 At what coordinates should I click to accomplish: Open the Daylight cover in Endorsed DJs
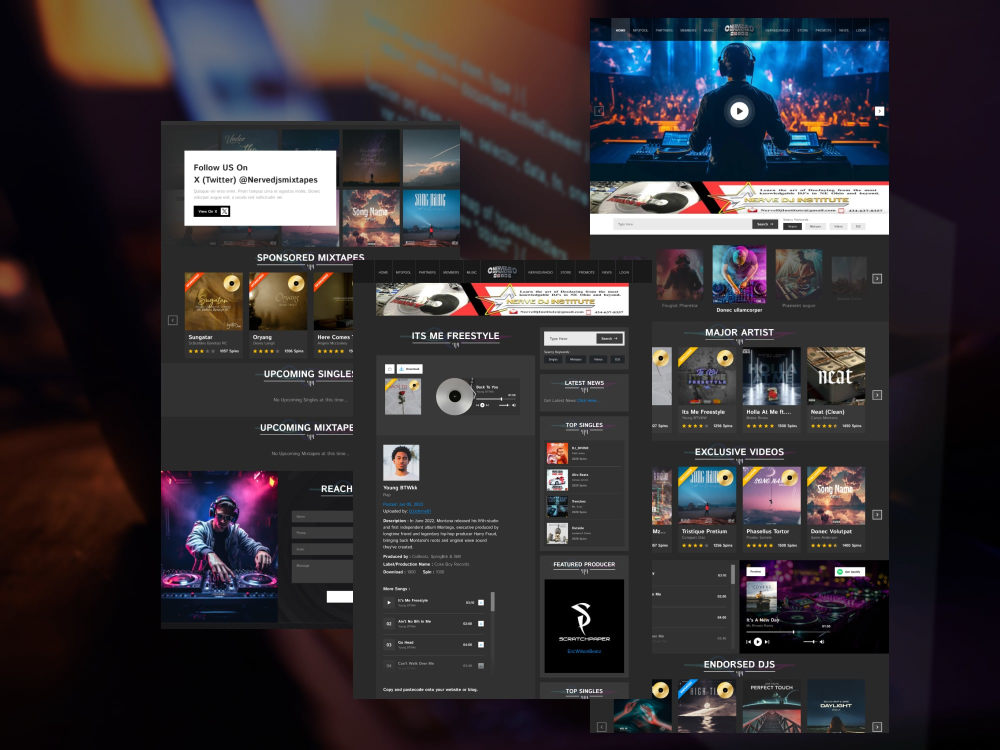(835, 706)
